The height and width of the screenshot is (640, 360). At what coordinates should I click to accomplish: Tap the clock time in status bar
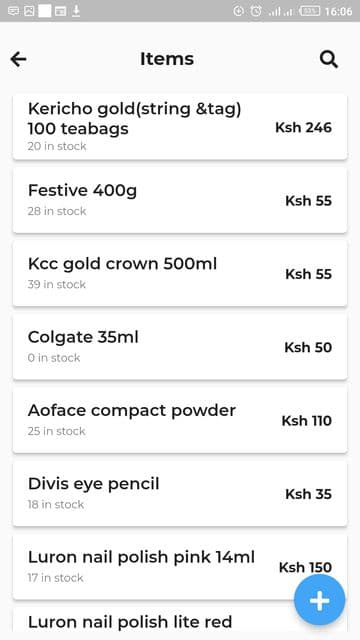338,11
